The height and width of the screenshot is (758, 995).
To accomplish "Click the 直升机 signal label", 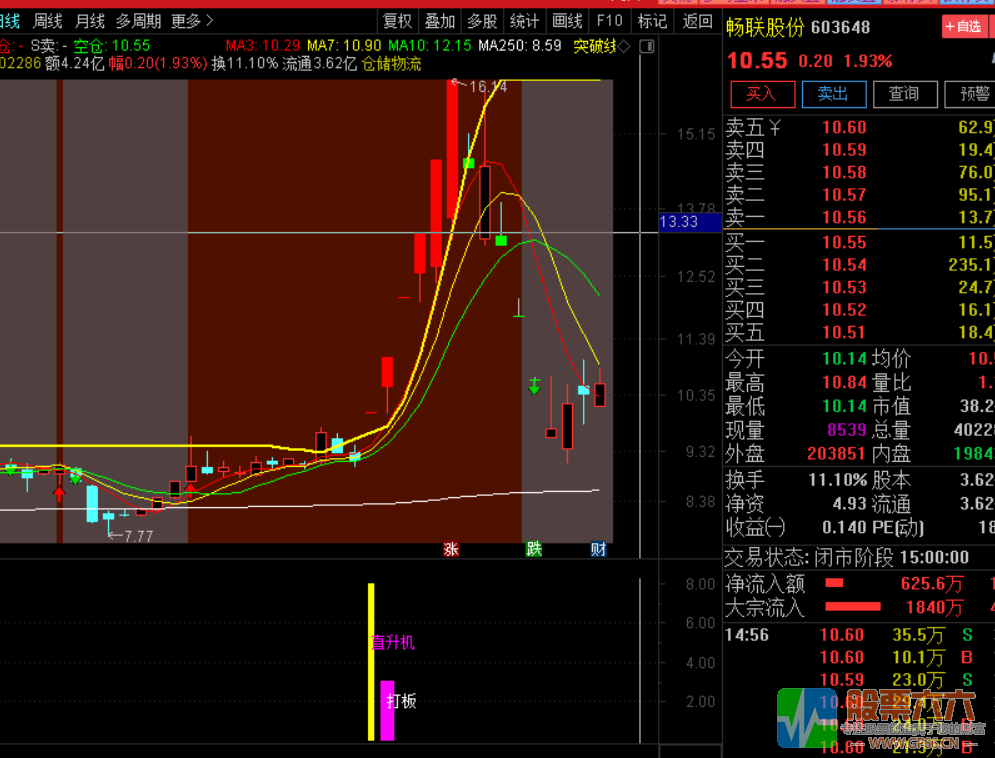I will [x=393, y=643].
